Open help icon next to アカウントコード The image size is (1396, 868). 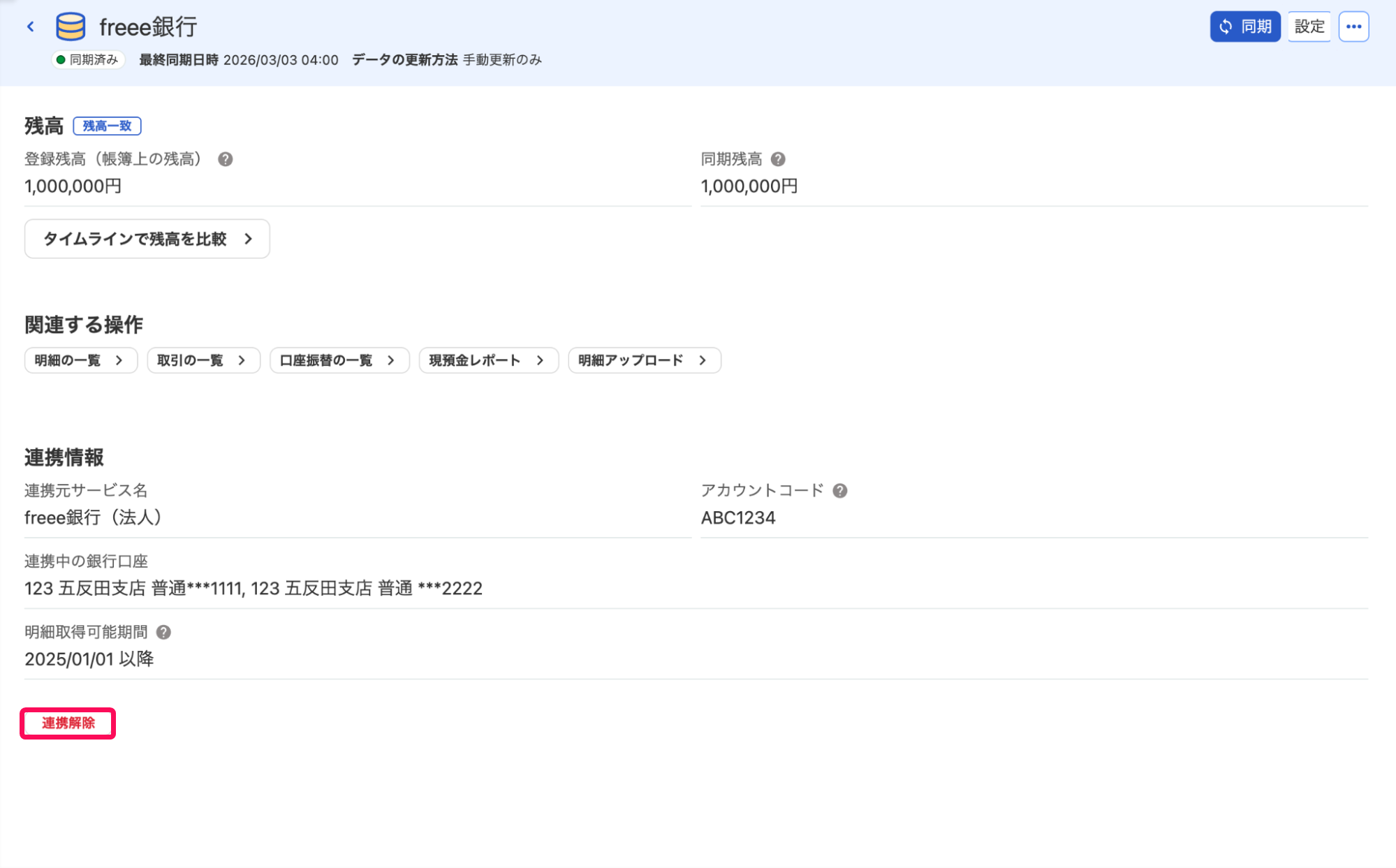pyautogui.click(x=840, y=491)
